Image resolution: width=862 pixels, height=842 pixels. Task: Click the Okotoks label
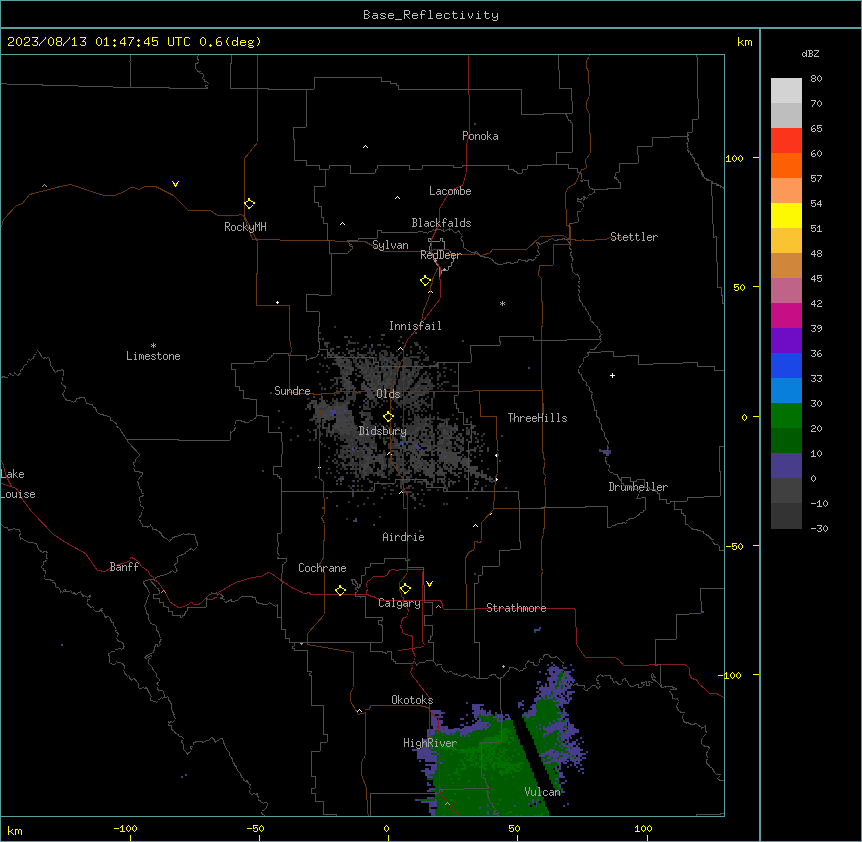(x=412, y=700)
